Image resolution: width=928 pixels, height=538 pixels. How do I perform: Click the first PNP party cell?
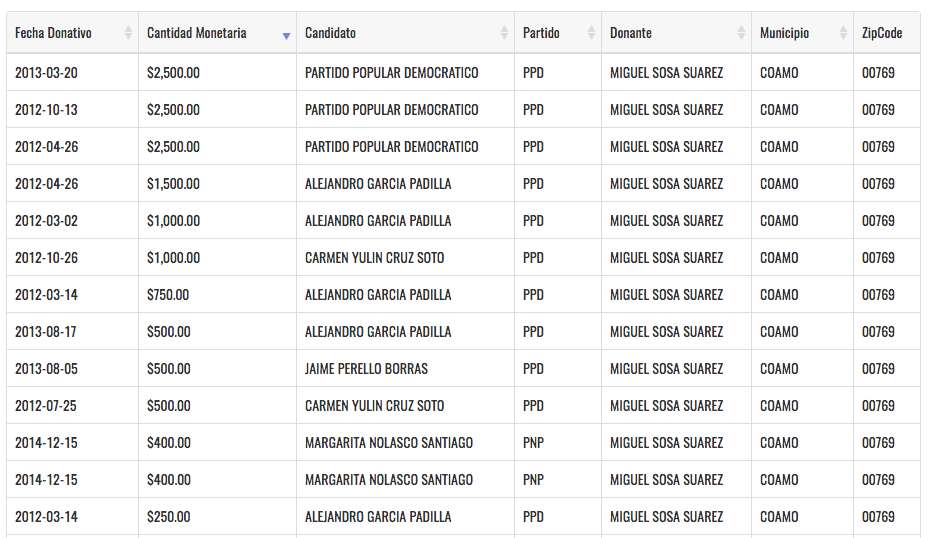533,443
